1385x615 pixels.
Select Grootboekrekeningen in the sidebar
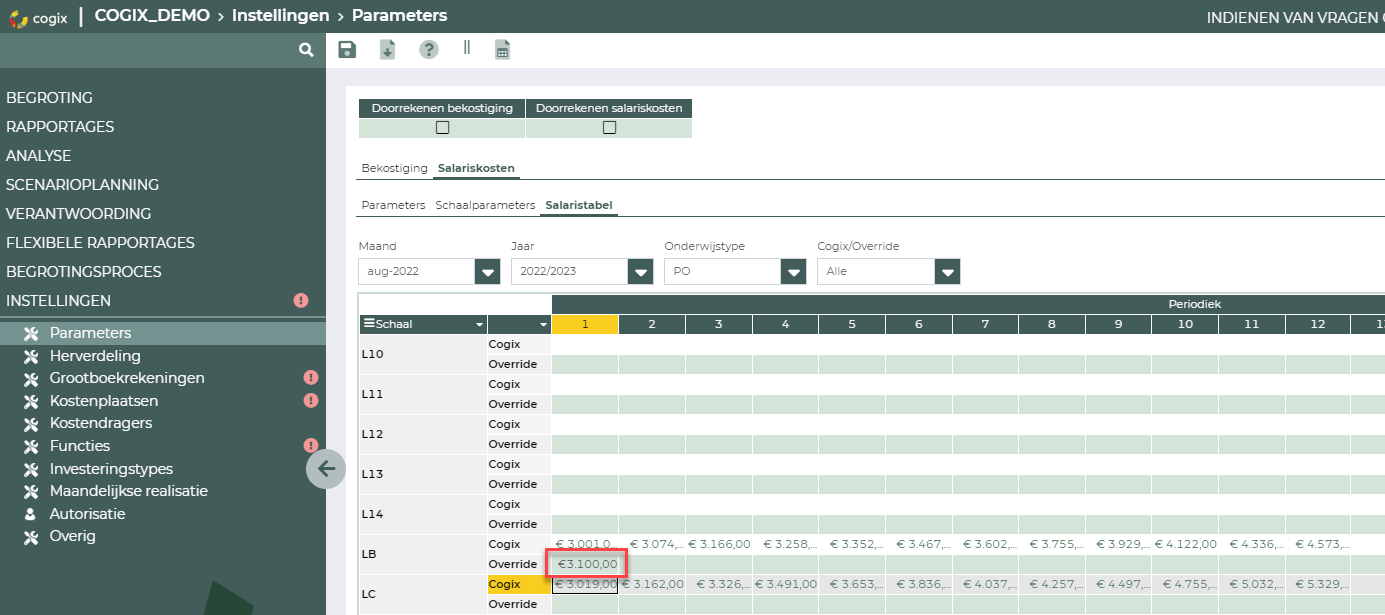(127, 378)
